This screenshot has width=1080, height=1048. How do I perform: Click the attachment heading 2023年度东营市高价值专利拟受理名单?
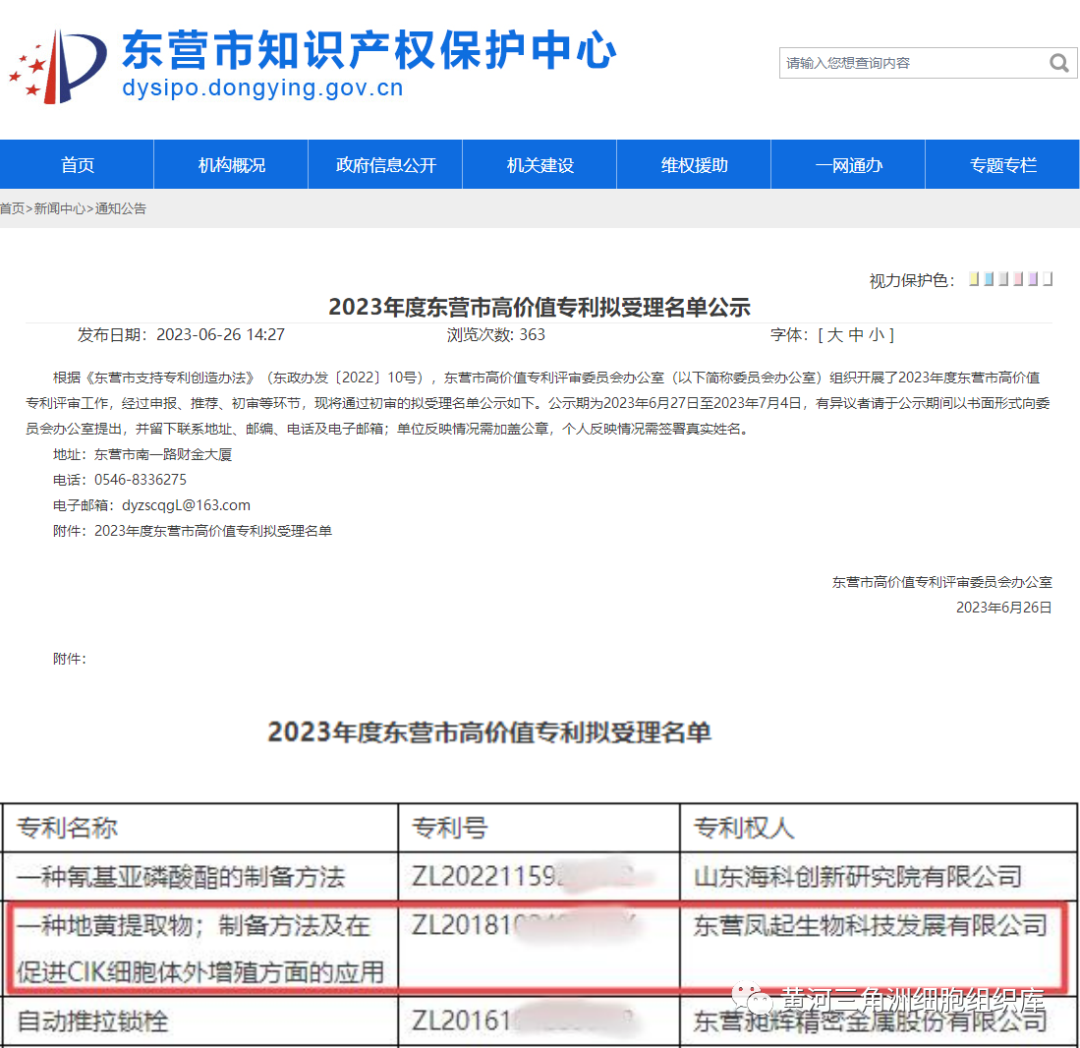click(x=489, y=732)
